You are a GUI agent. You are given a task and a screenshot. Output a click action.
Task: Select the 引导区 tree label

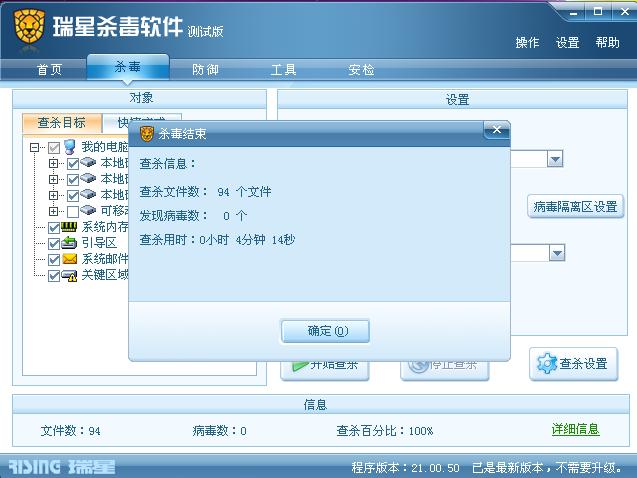coord(99,243)
